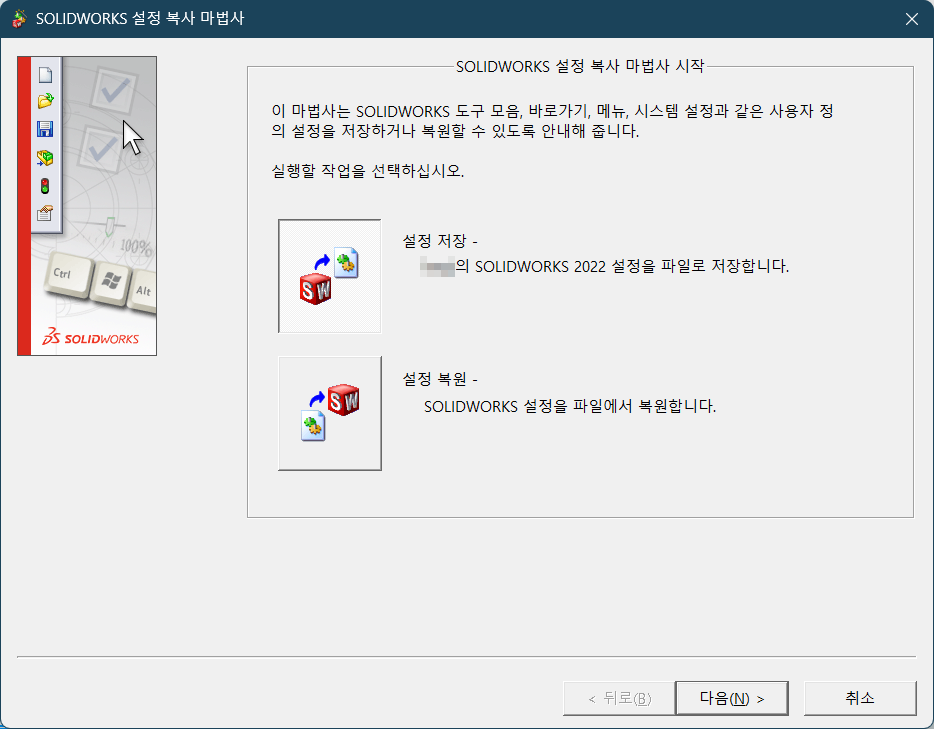Click 'SOLIDWORKS 2022 설정을 파일로 저장합니다.' text
The image size is (934, 729).
pyautogui.click(x=632, y=266)
